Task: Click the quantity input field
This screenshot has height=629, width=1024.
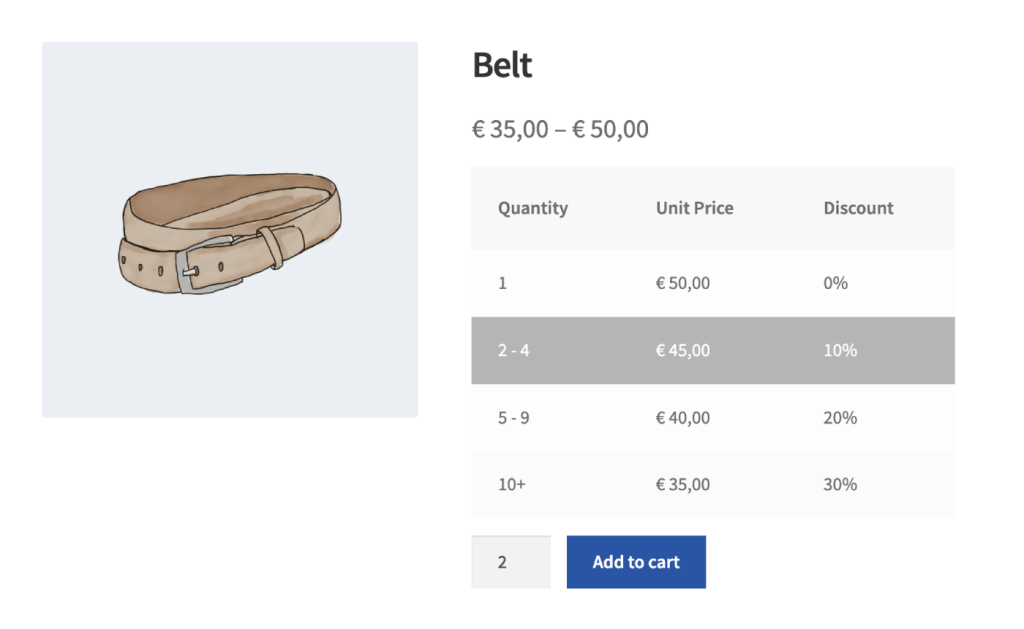Action: coord(510,561)
